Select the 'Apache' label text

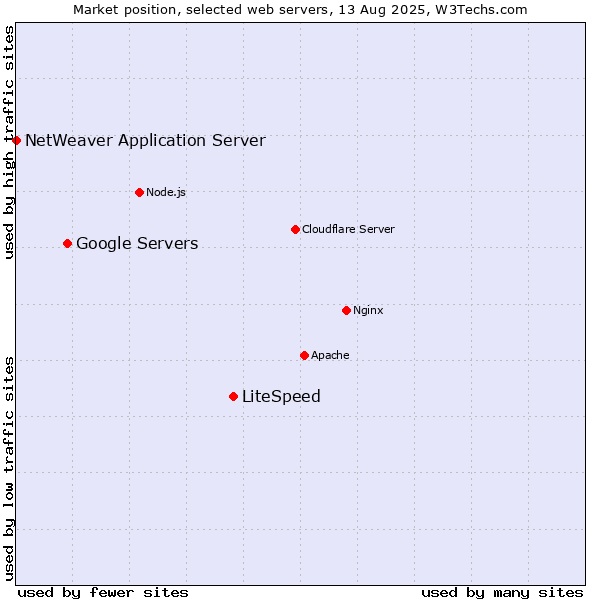coord(330,355)
